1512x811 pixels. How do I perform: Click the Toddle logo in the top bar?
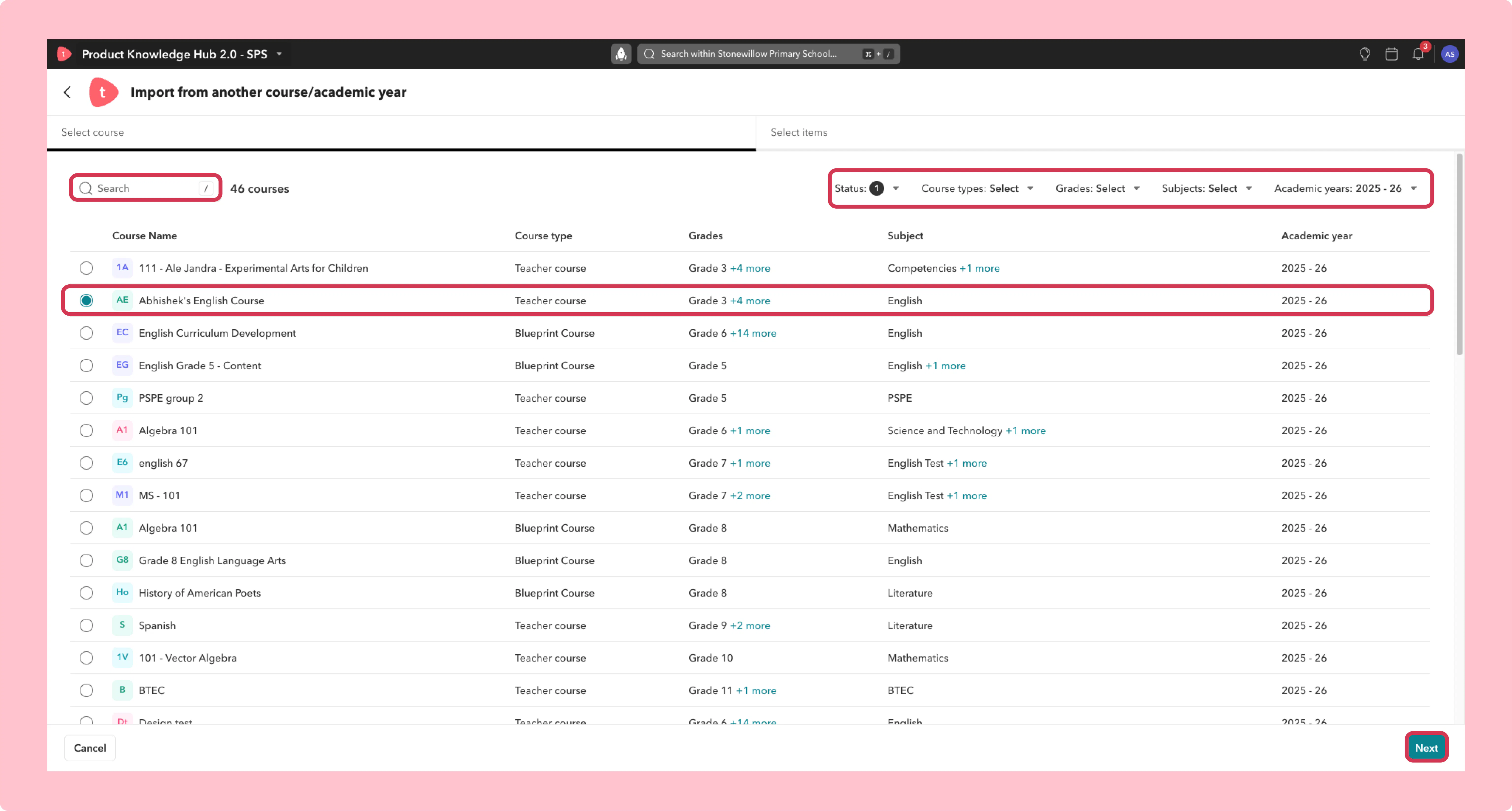click(x=64, y=54)
